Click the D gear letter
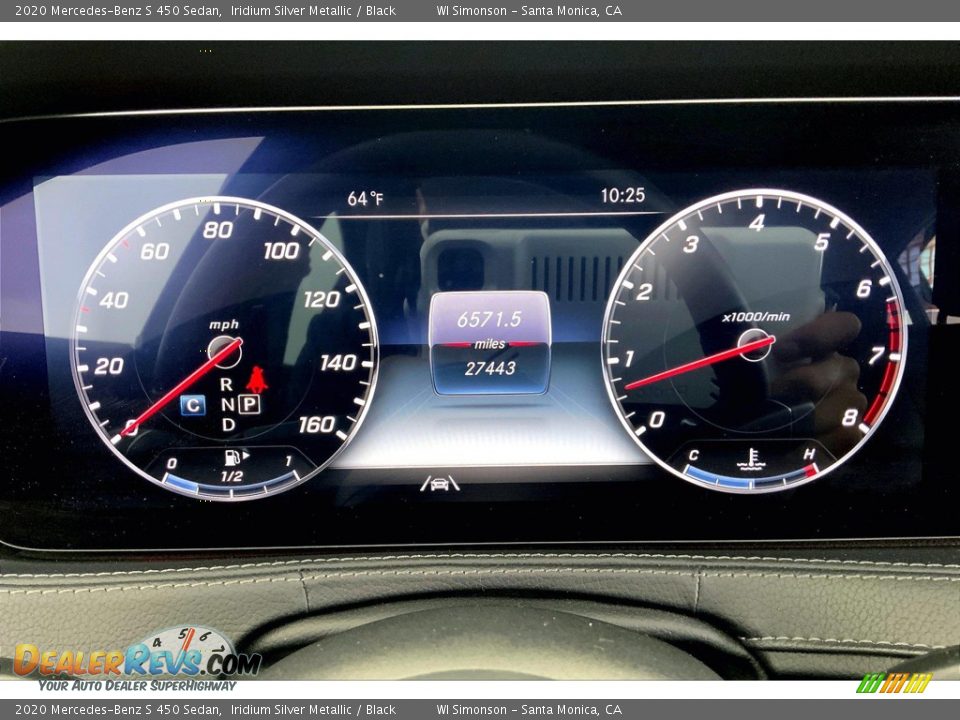 (228, 424)
